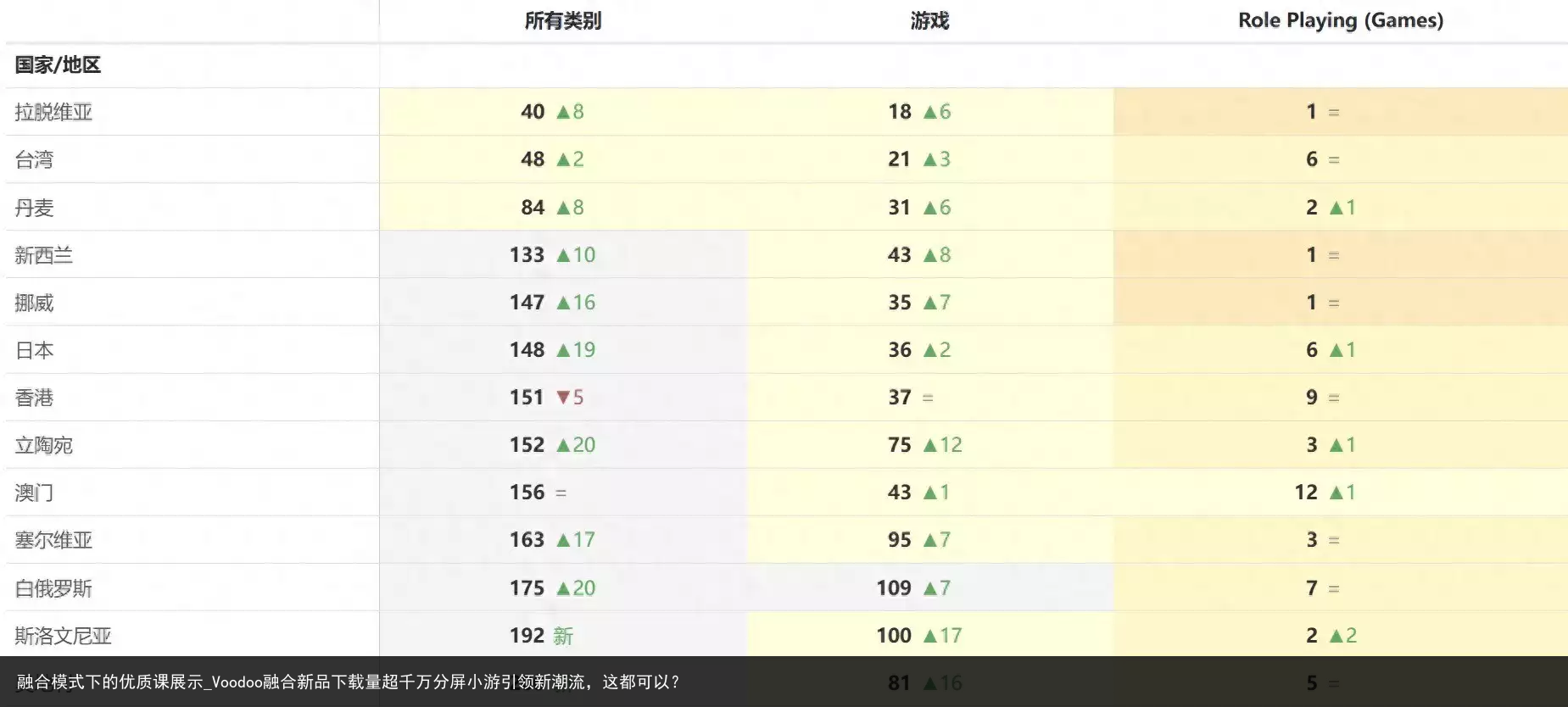This screenshot has height=707, width=1568.
Task: Click rank 31 in 丹麦 游戏 cell
Action: tap(900, 208)
